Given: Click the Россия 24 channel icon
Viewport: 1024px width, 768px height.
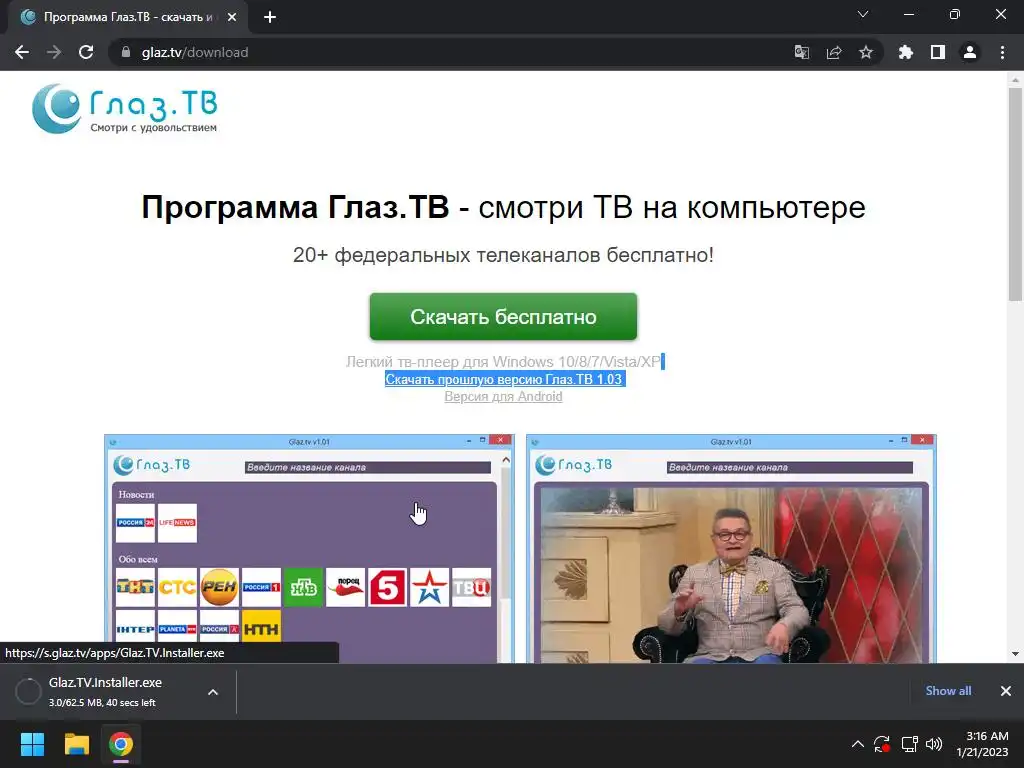Looking at the screenshot, I should point(135,522).
